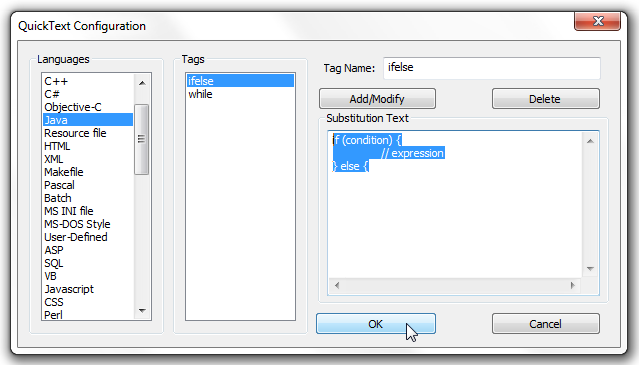Viewport: 639px width, 365px height.
Task: Select HTML in the Languages list
Action: [88, 146]
